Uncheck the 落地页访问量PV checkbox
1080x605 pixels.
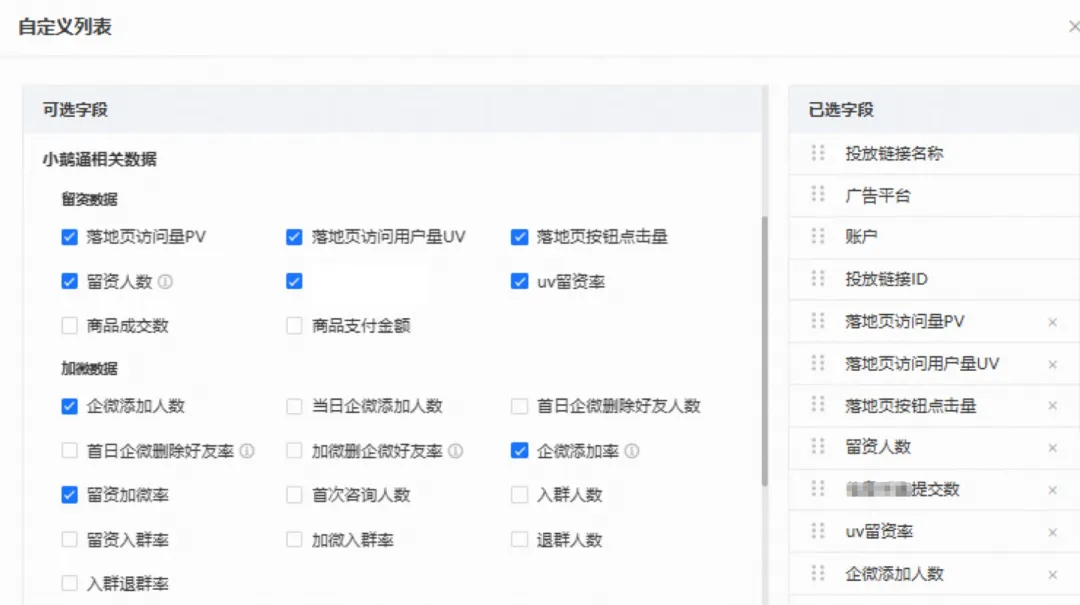[x=69, y=237]
